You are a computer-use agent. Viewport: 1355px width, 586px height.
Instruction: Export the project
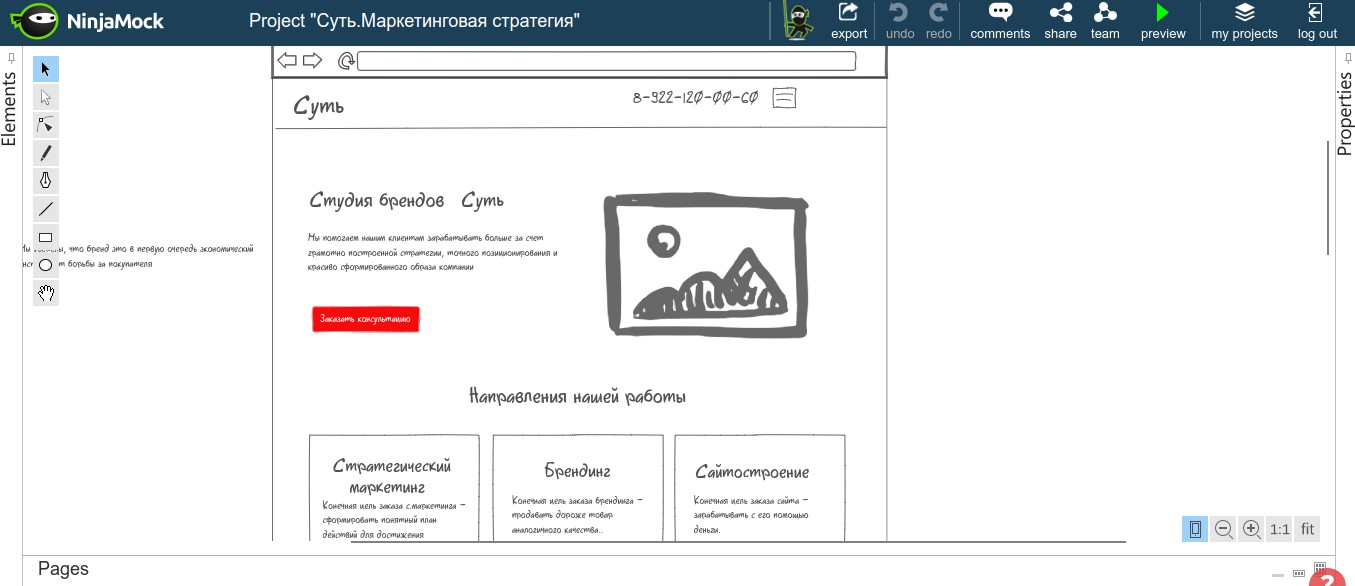tap(849, 21)
